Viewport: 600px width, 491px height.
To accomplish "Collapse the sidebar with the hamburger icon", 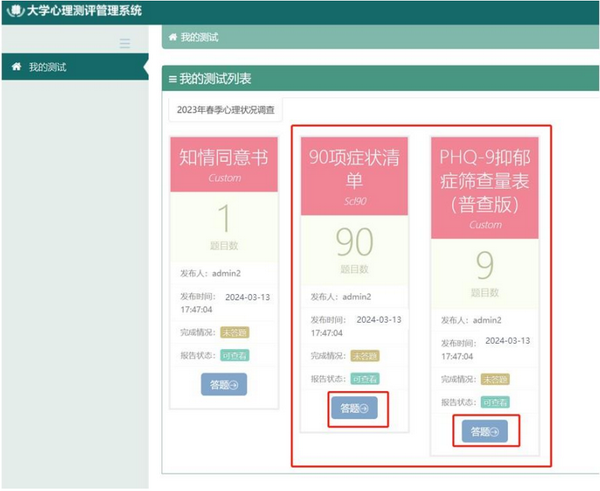I will (125, 43).
